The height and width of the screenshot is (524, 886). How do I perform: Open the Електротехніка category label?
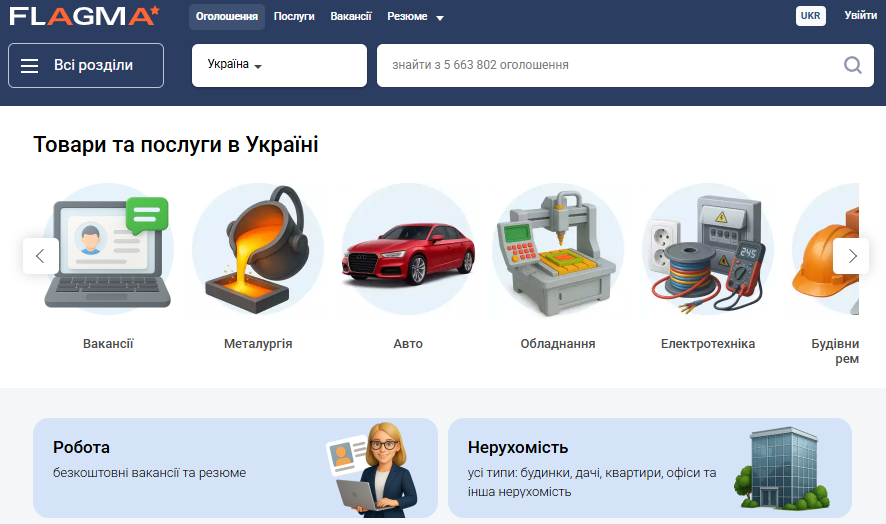tap(708, 344)
